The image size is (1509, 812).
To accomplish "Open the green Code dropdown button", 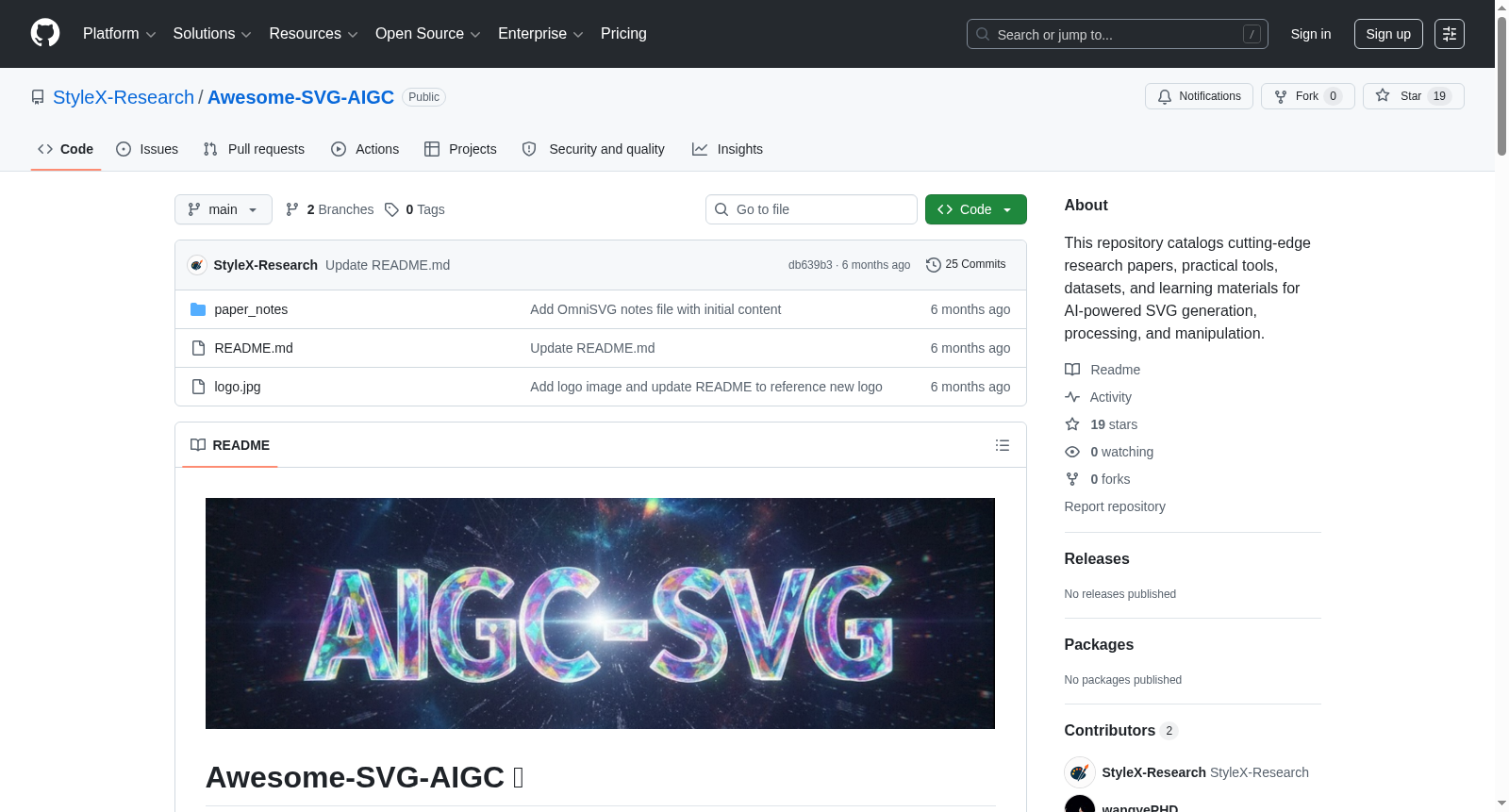I will click(x=976, y=209).
